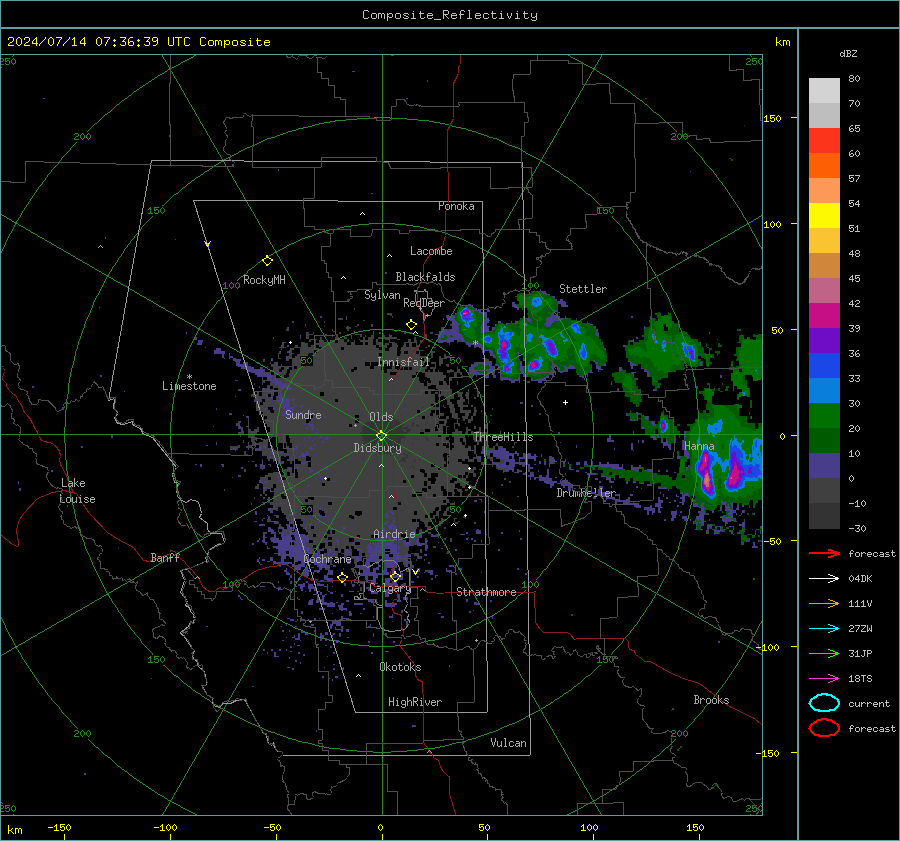
Task: Click the 2024/07/14 07:36:39 UTC timestamp
Action: point(99,42)
